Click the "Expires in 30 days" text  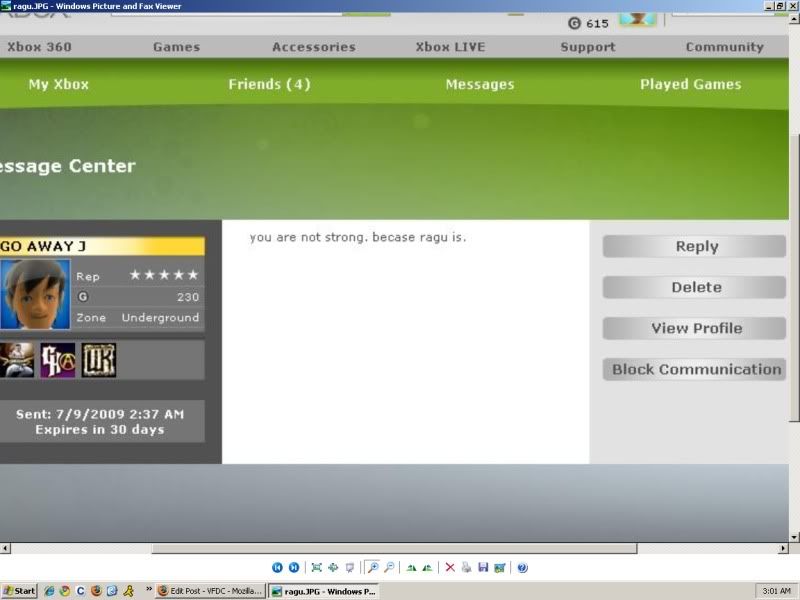pyautogui.click(x=100, y=430)
